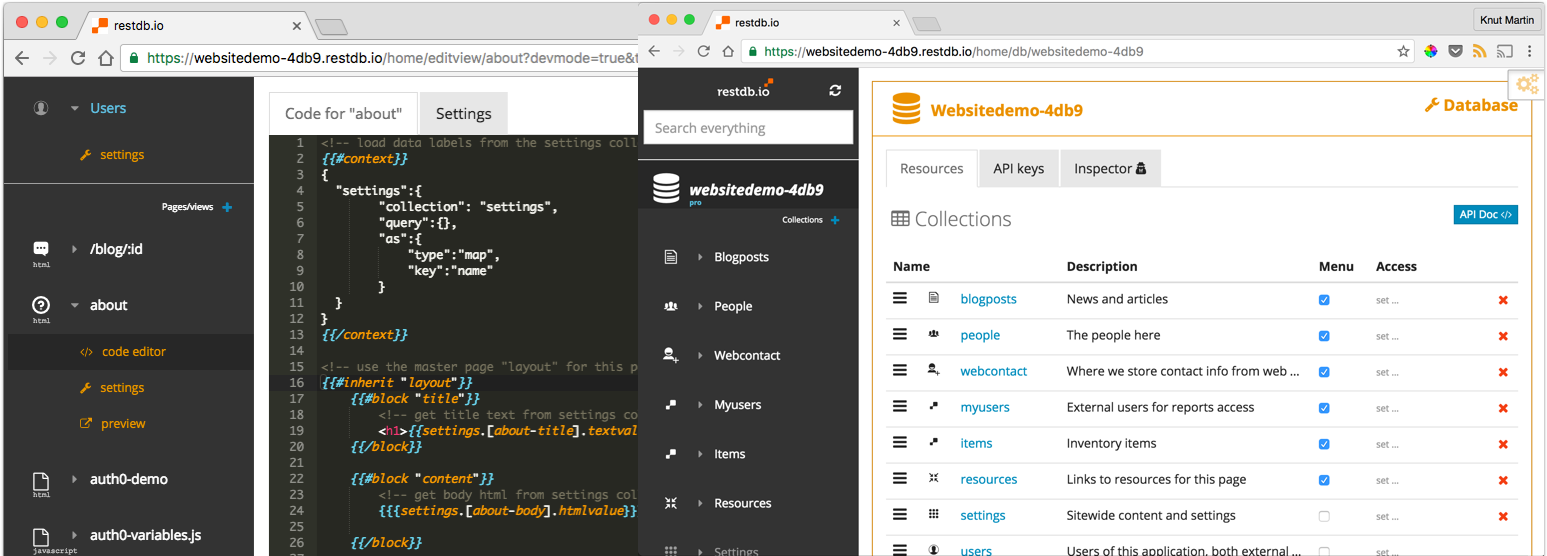This screenshot has width=1547, height=556.
Task: Uncheck the Menu checkbox for people
Action: tap(1324, 336)
